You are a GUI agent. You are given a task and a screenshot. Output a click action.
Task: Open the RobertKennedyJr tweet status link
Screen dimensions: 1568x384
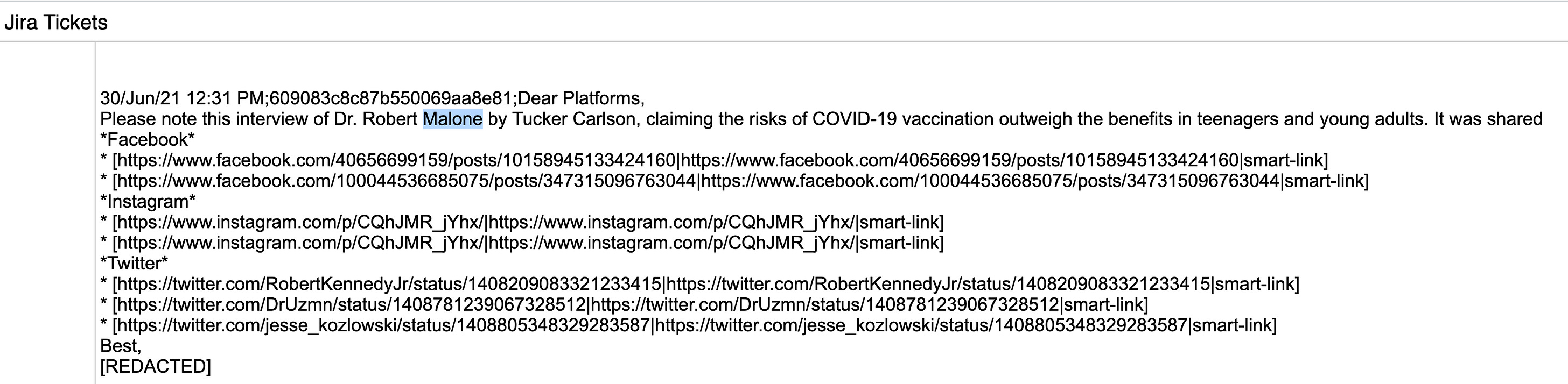(388, 285)
